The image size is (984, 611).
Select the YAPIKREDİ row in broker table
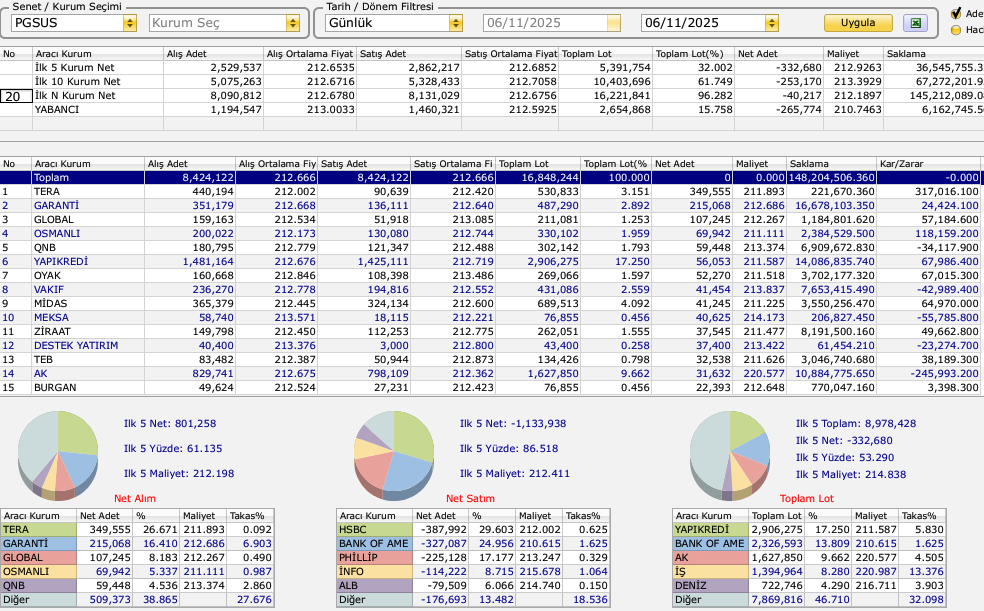coord(491,262)
